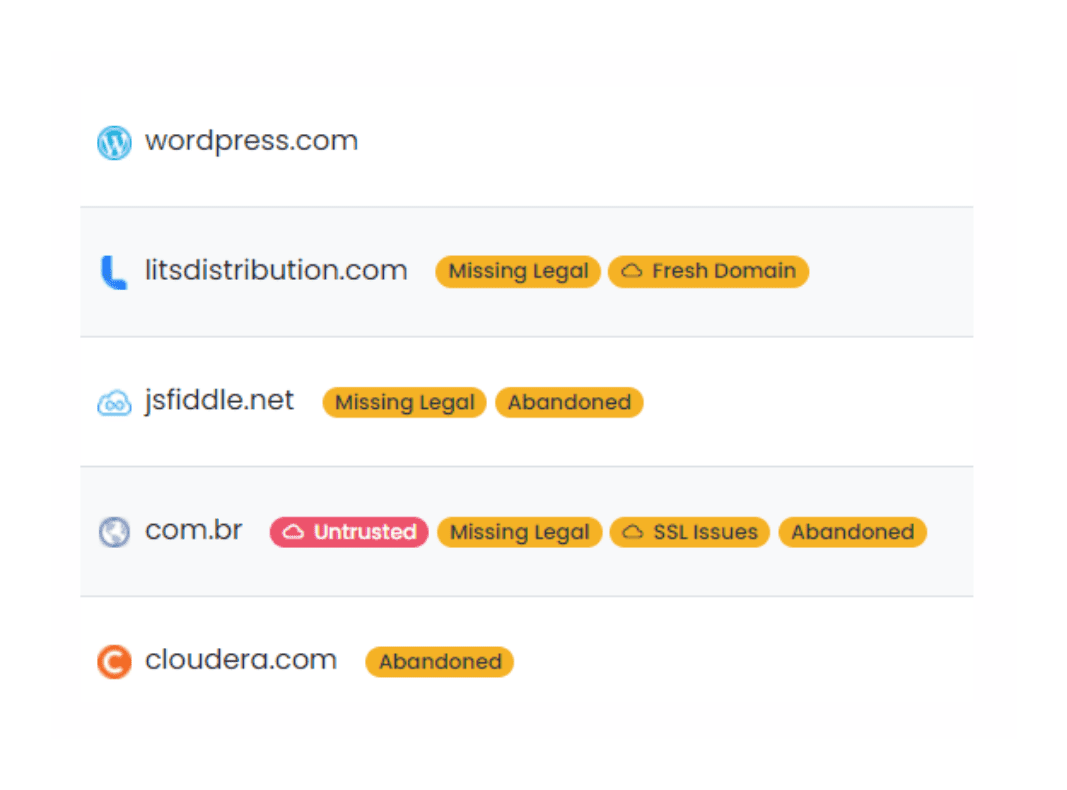Click the cloud icon in SSL Issues badge
Screen dimensions: 1067x790
pos(633,532)
